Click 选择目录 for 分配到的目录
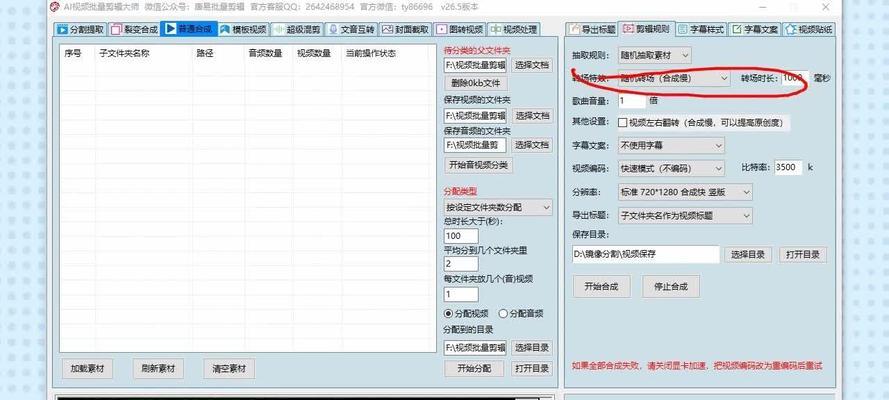 532,347
